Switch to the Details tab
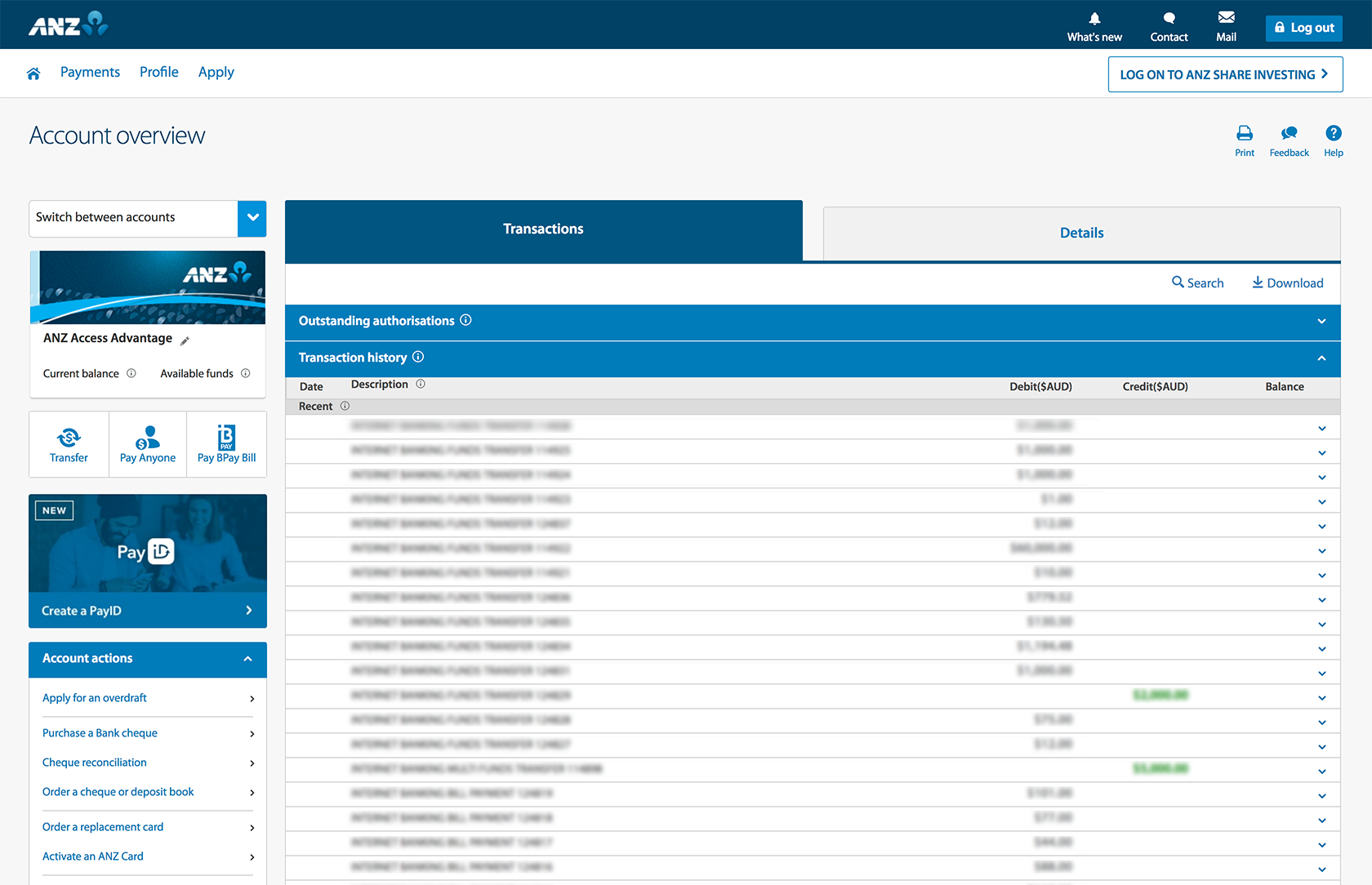1372x885 pixels. tap(1081, 233)
